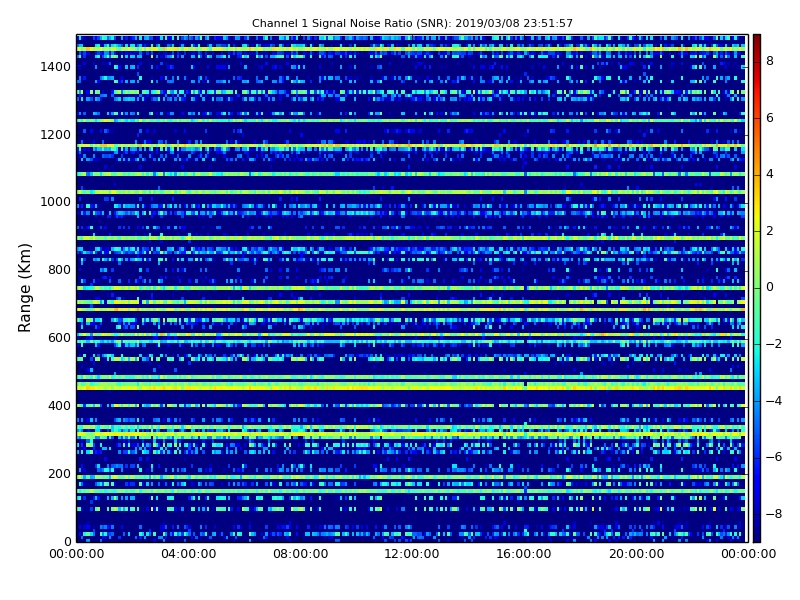Click the y-axis tick label 800
Image resolution: width=800 pixels, height=600 pixels.
pos(59,270)
